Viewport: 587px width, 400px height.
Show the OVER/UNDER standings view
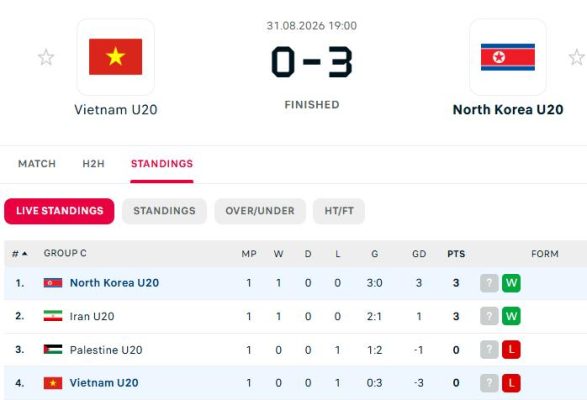click(x=260, y=211)
